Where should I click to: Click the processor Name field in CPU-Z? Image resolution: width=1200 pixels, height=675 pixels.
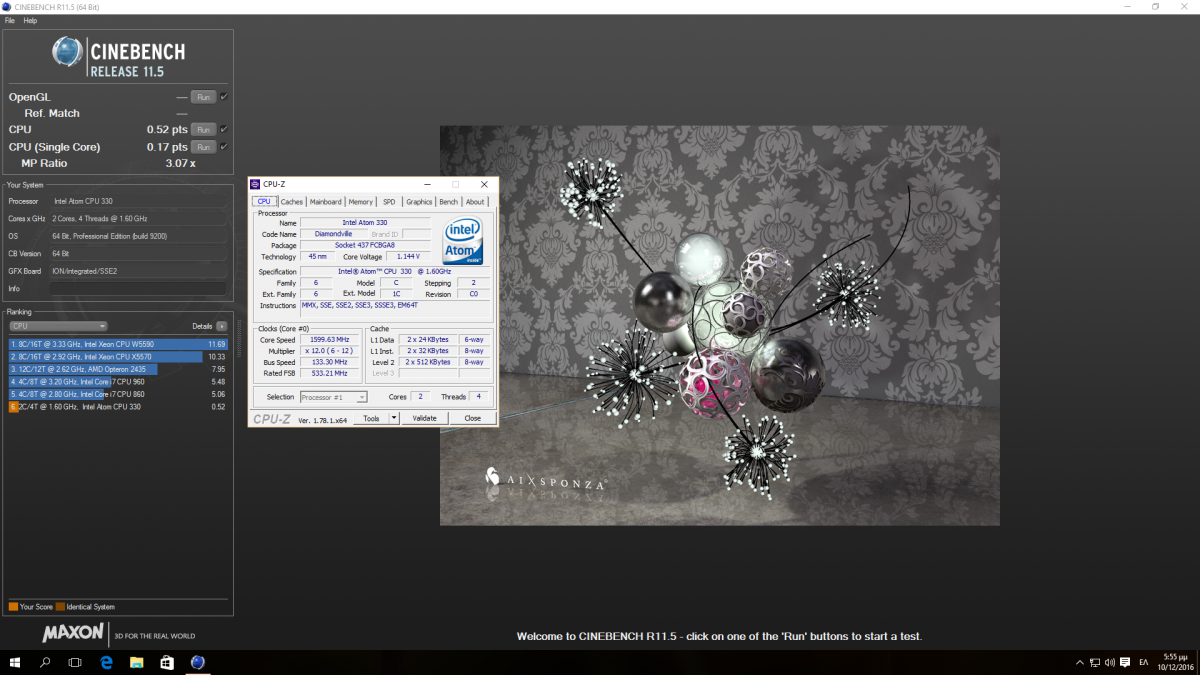pos(365,223)
